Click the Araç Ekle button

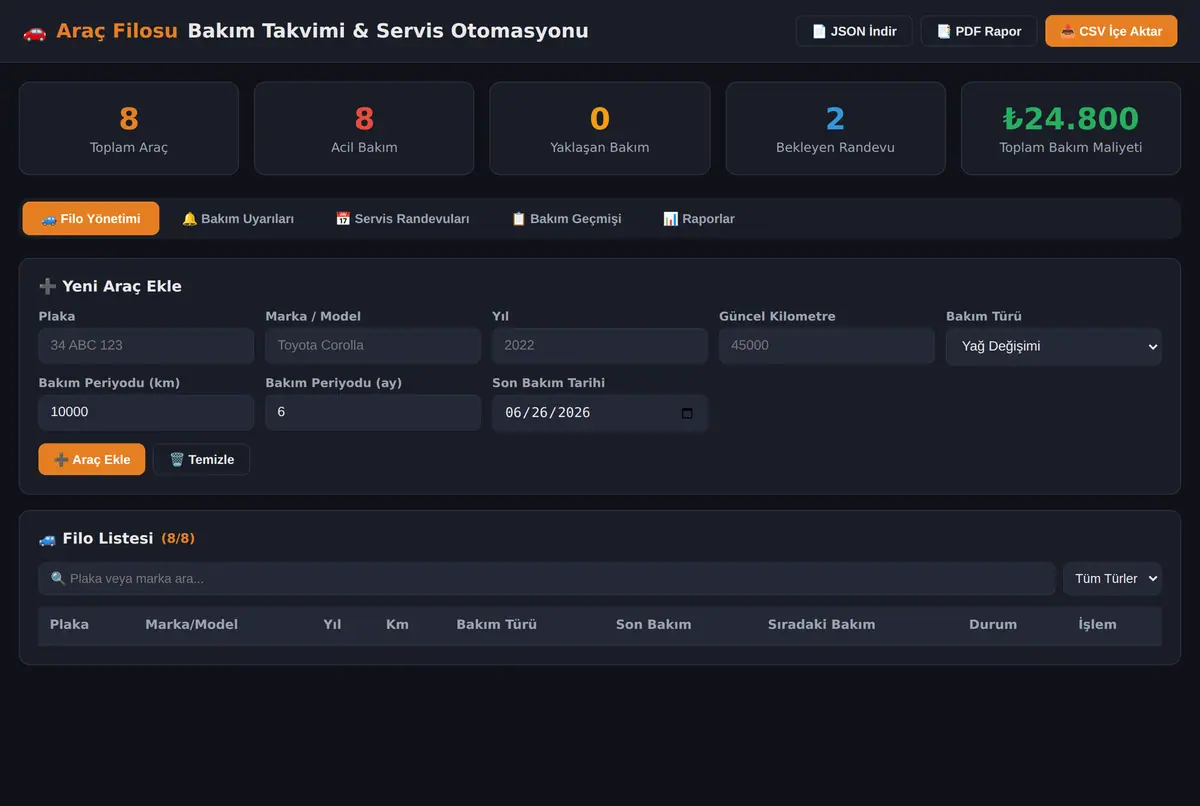point(92,459)
